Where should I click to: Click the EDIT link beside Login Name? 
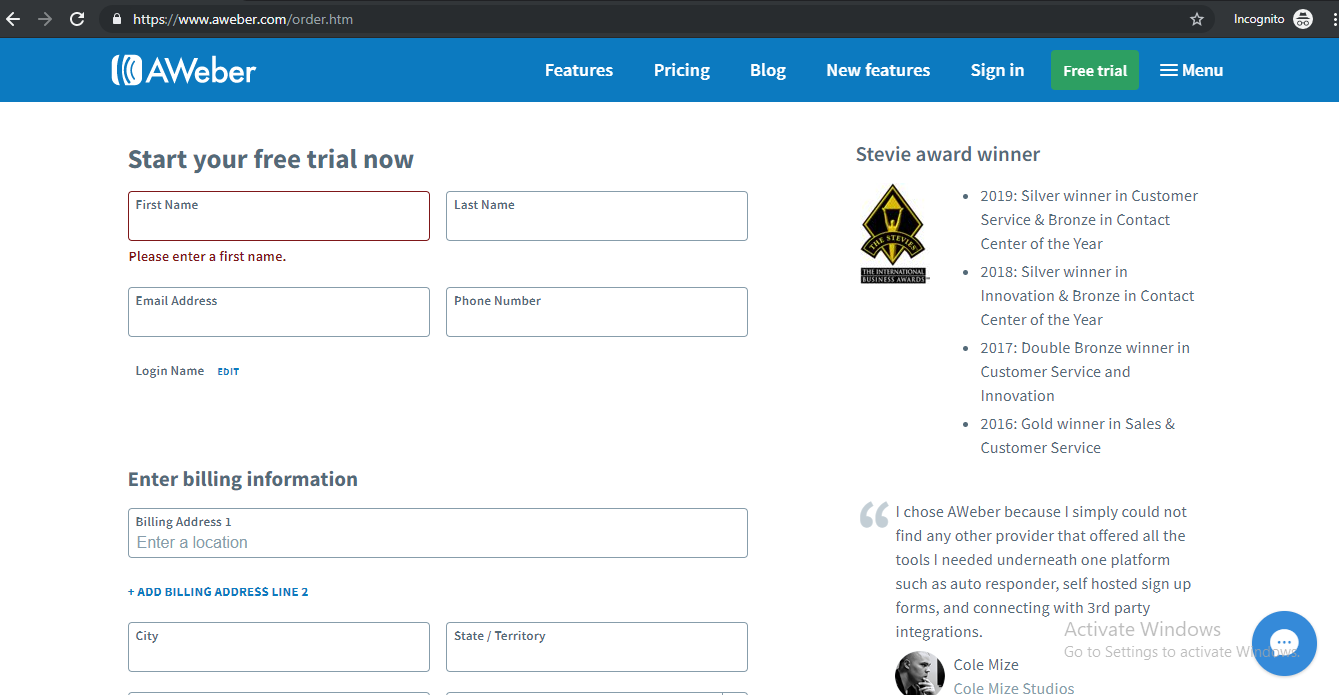click(228, 371)
